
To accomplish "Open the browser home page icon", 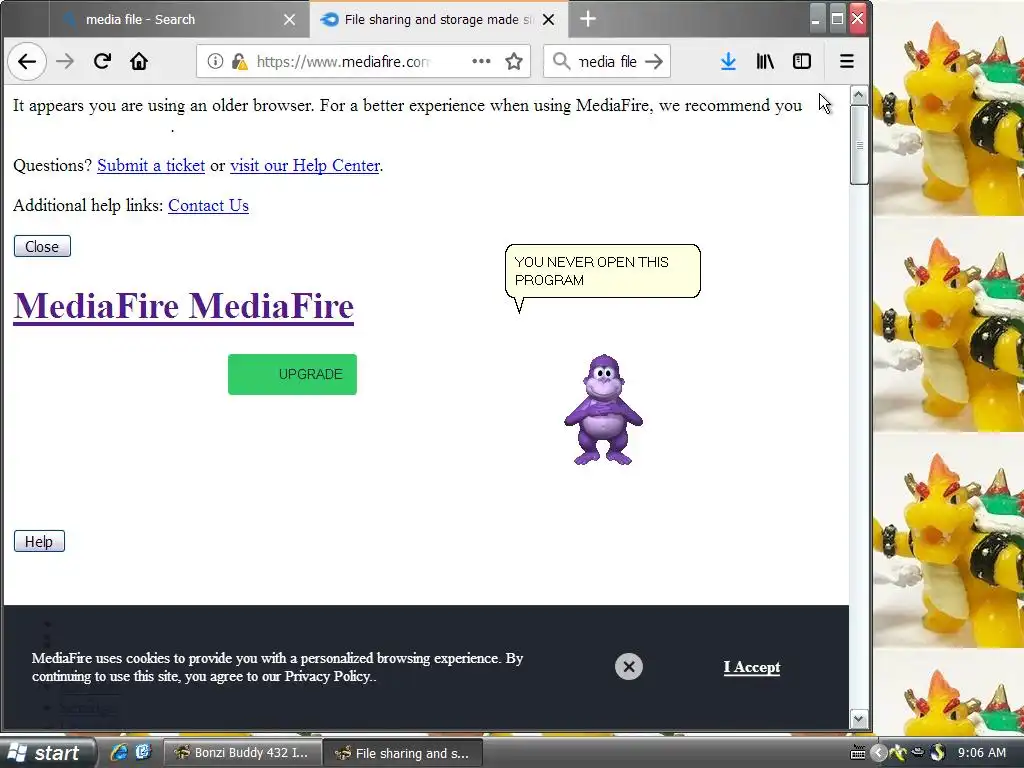I will click(x=138, y=61).
